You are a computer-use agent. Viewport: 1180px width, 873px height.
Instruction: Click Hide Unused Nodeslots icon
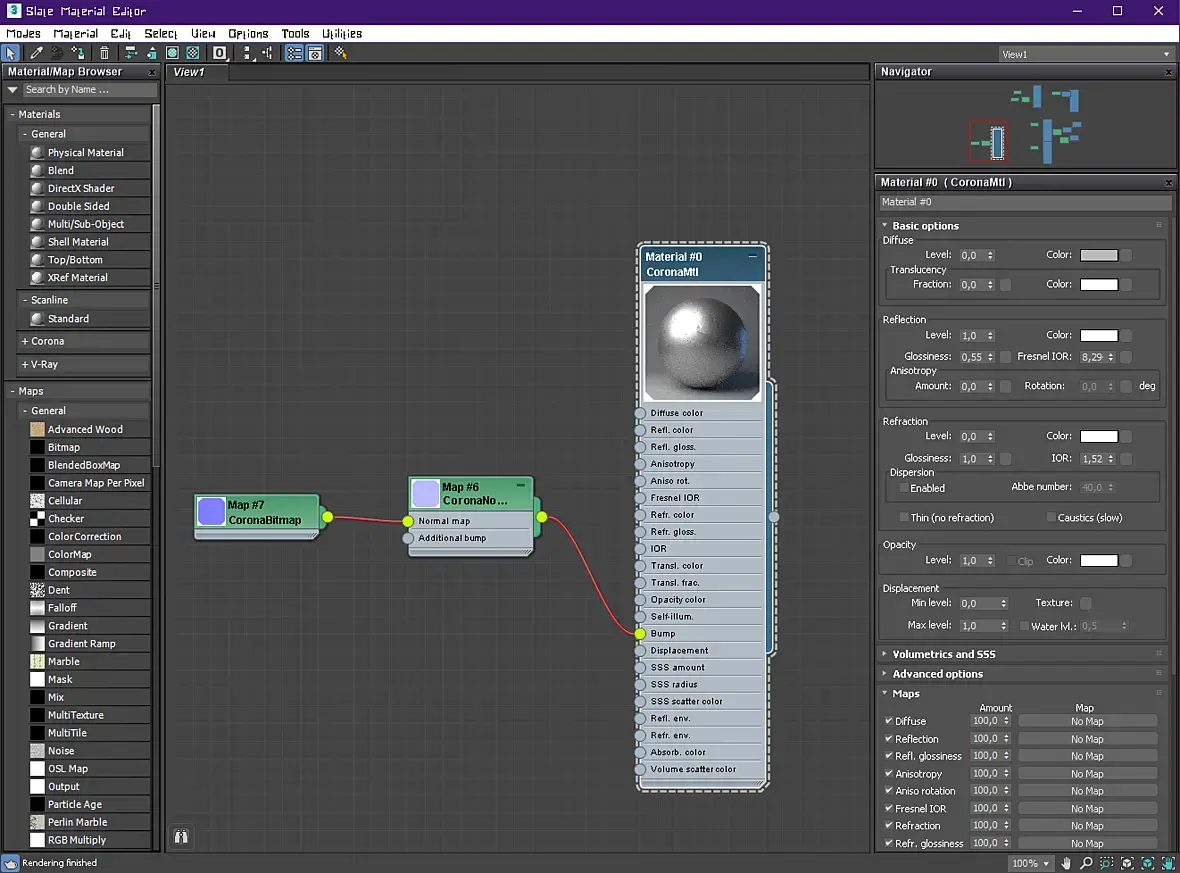point(151,53)
